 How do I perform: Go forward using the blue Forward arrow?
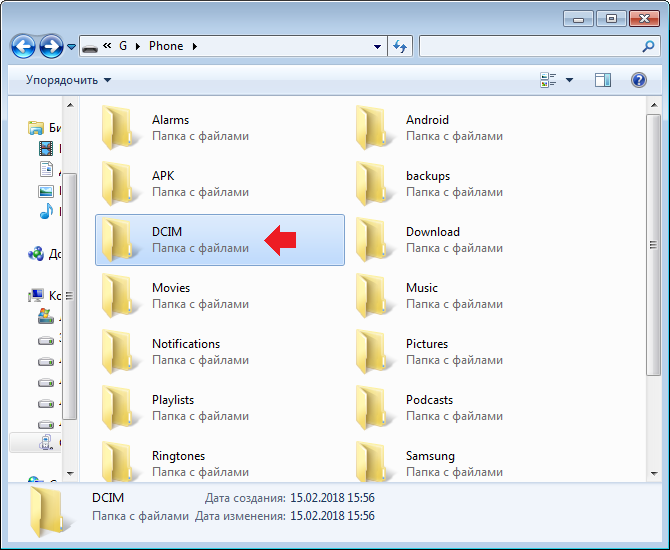51,46
